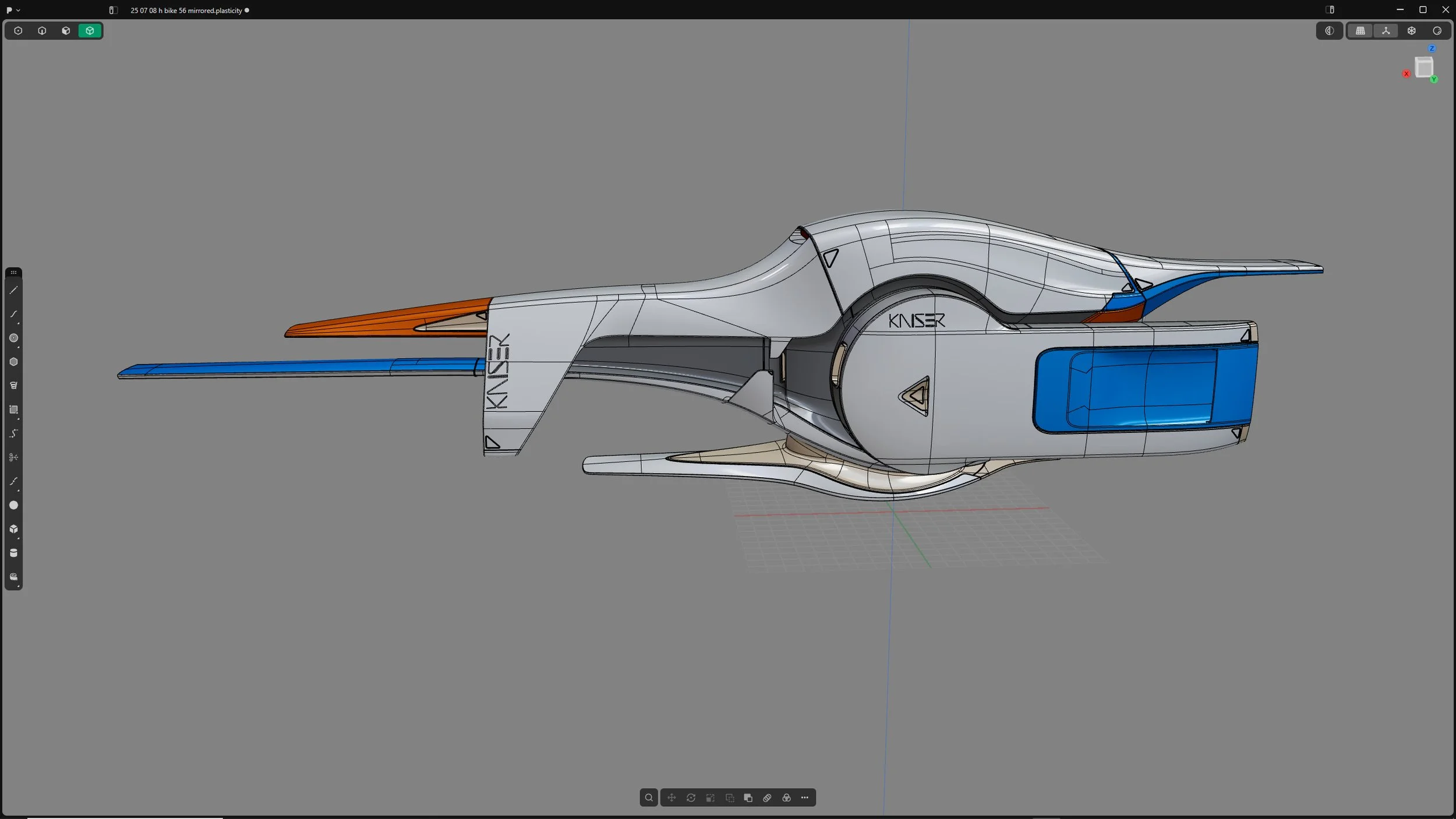Image resolution: width=1456 pixels, height=819 pixels.
Task: Select the measure tape tool
Action: click(x=13, y=577)
